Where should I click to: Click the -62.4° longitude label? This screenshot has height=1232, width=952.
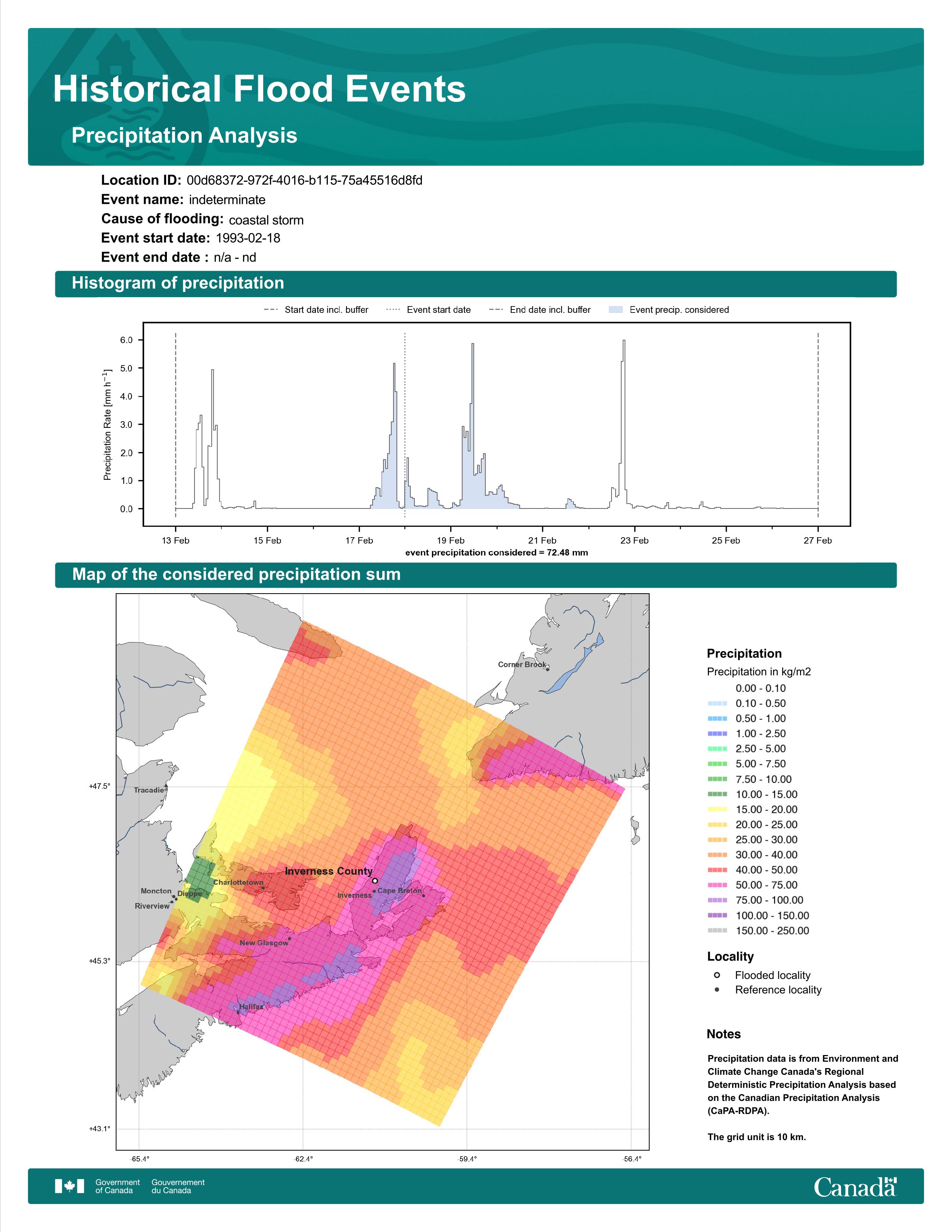pyautogui.click(x=303, y=1159)
